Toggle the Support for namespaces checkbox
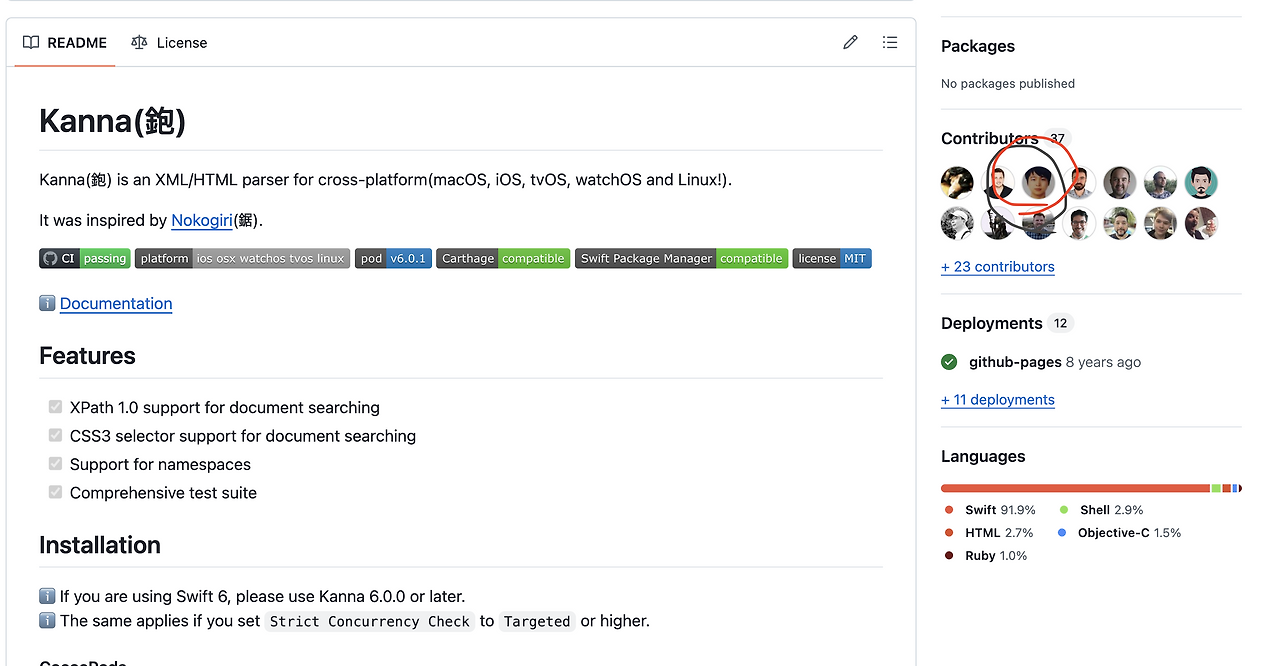The image size is (1280, 666). click(56, 464)
